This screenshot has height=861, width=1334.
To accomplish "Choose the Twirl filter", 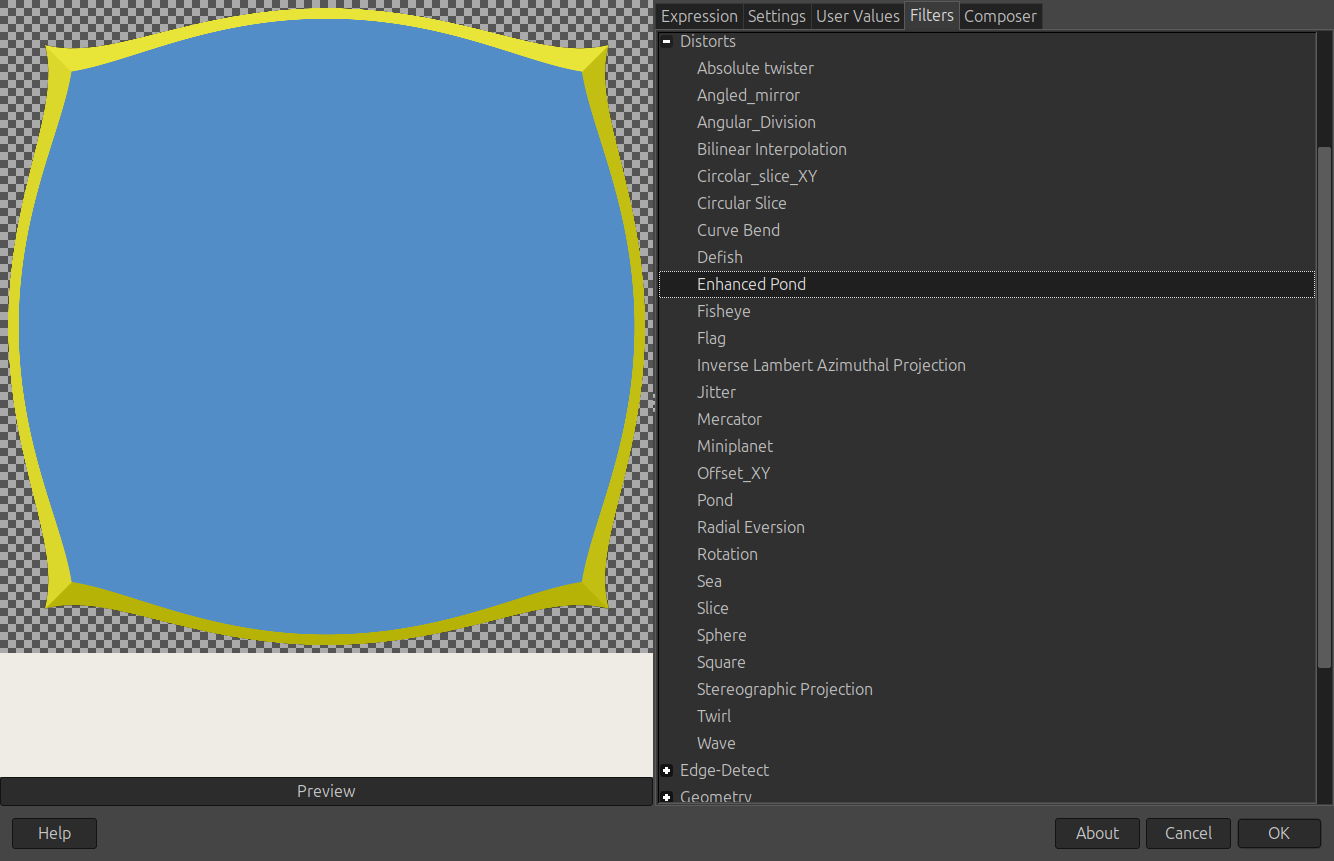I will click(x=714, y=716).
